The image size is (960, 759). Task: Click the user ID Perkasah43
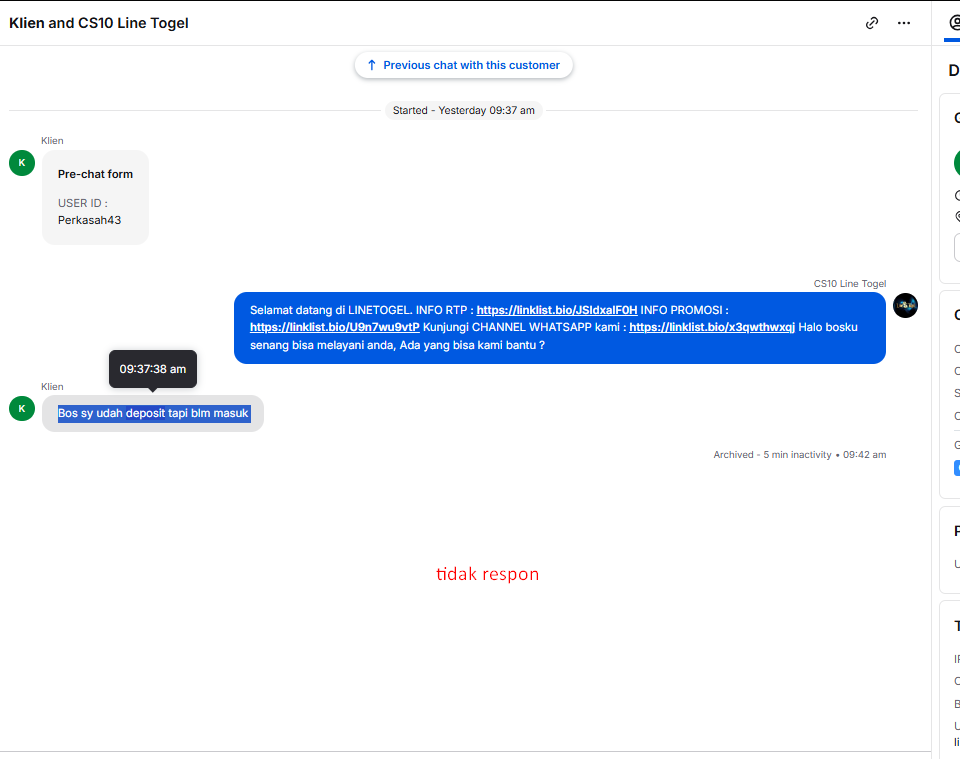click(x=89, y=220)
